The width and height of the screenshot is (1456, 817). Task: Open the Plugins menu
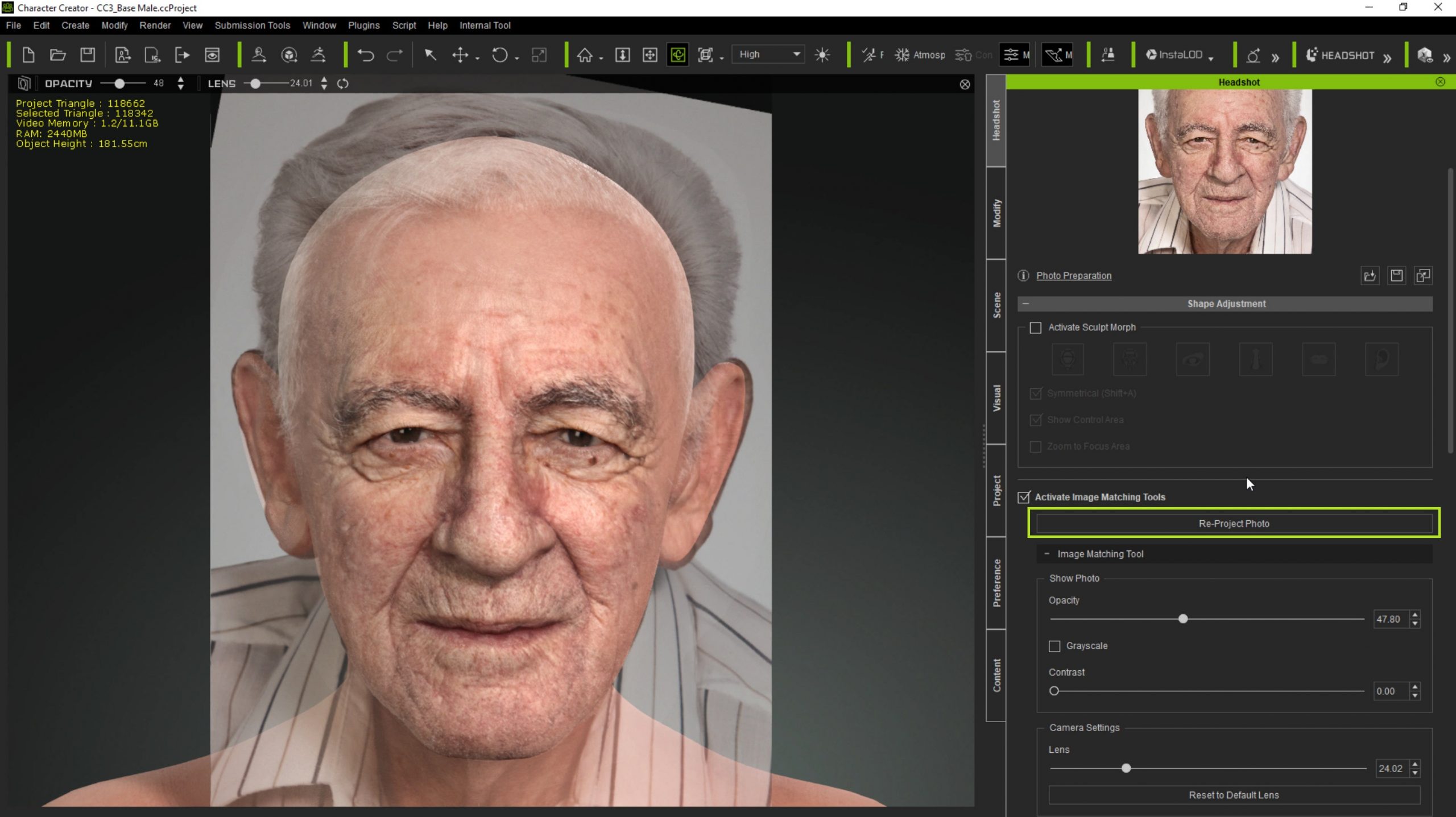pos(364,26)
